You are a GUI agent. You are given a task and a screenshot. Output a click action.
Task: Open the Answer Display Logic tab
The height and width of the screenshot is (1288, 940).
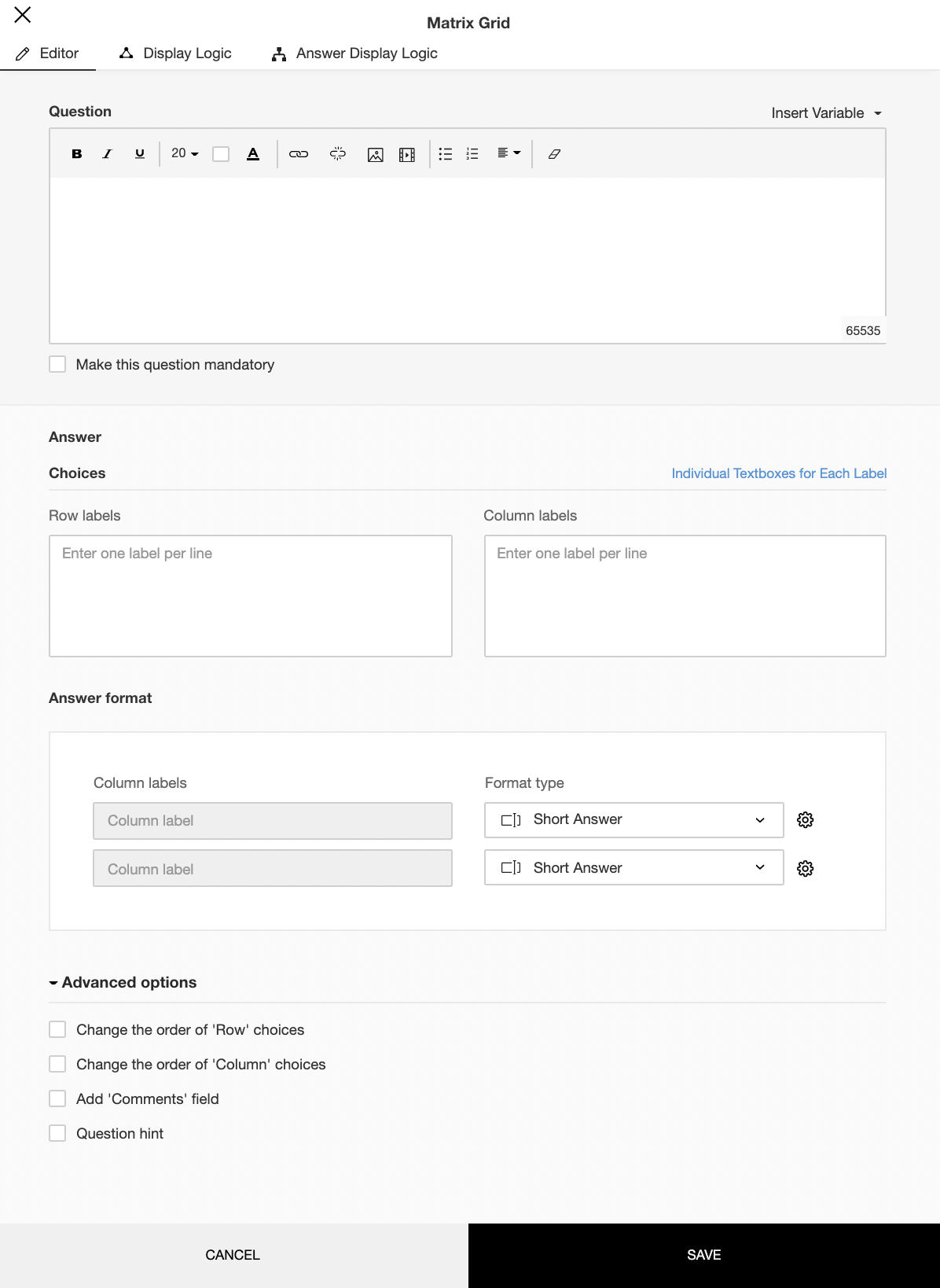pyautogui.click(x=354, y=53)
